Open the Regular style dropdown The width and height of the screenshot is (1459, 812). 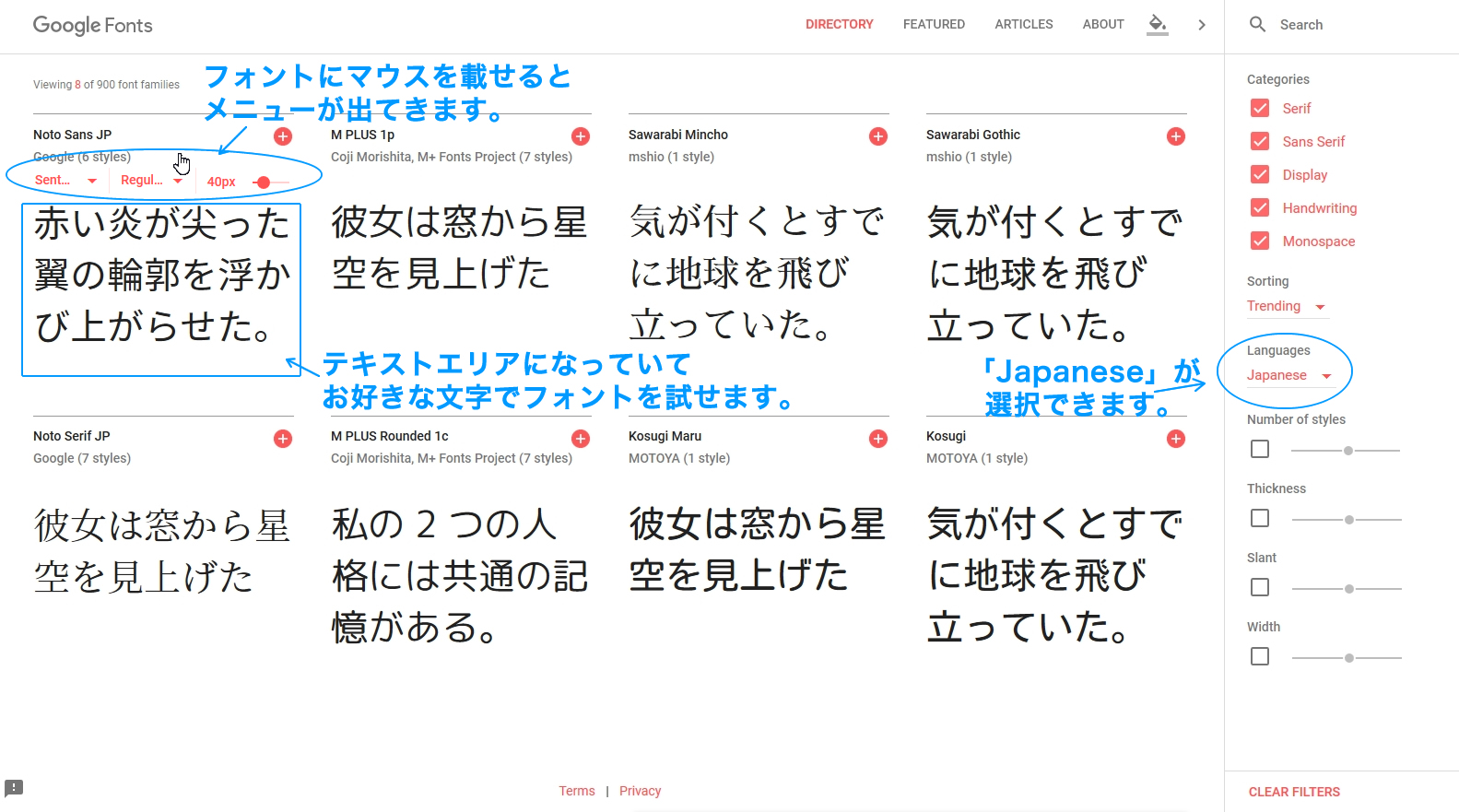click(152, 181)
